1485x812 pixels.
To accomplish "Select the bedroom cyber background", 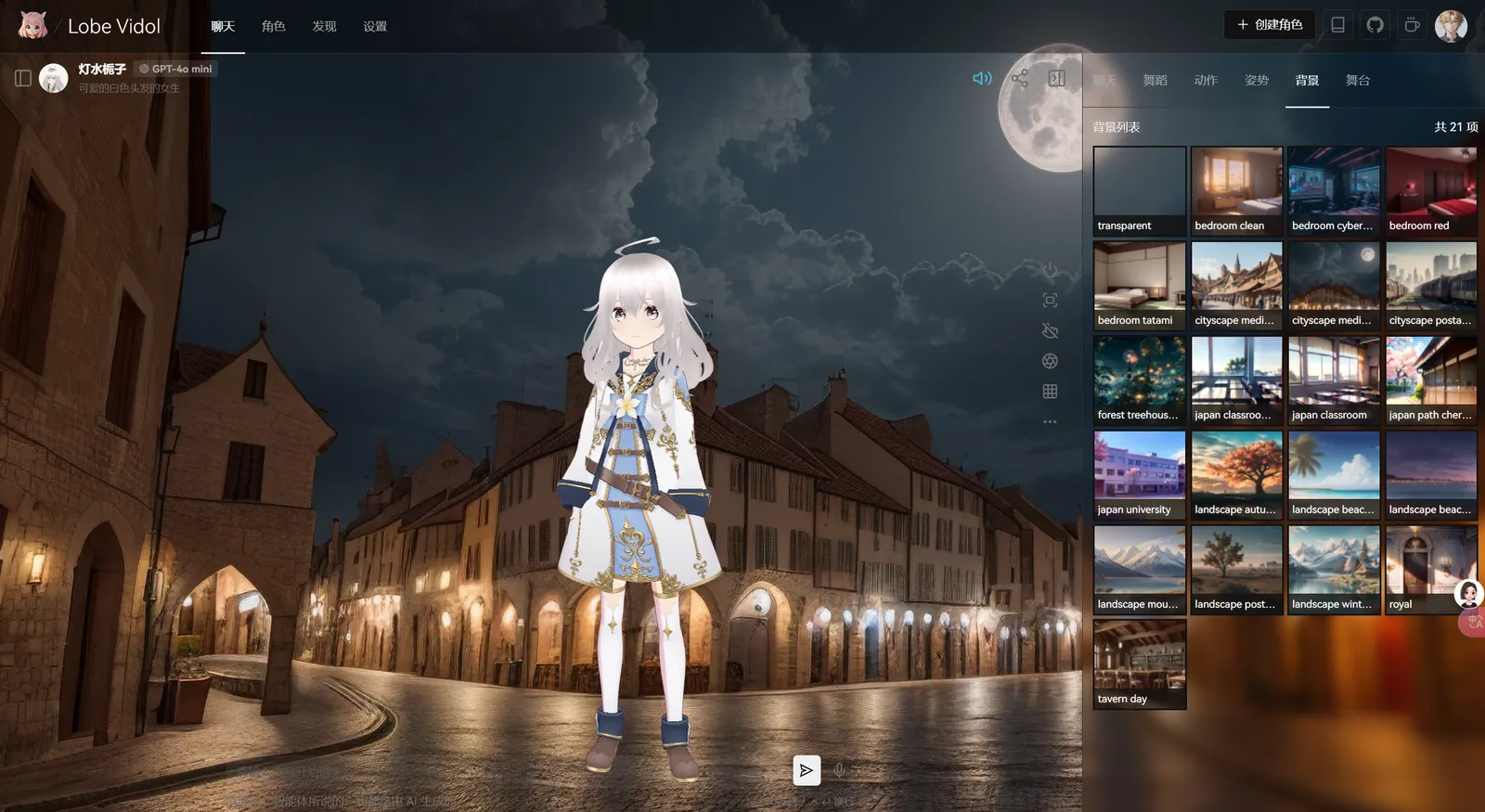I will click(1334, 190).
